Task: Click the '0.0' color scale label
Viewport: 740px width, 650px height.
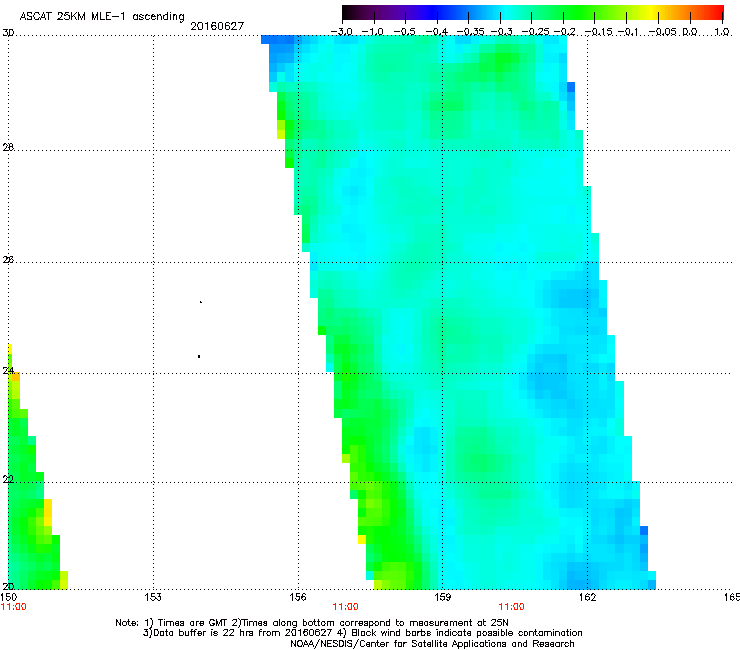Action: 690,32
